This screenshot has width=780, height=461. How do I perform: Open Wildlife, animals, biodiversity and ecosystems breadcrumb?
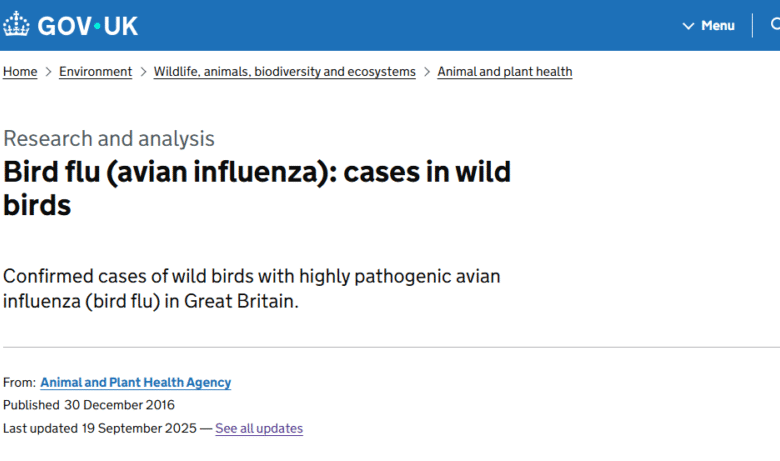pyautogui.click(x=284, y=72)
